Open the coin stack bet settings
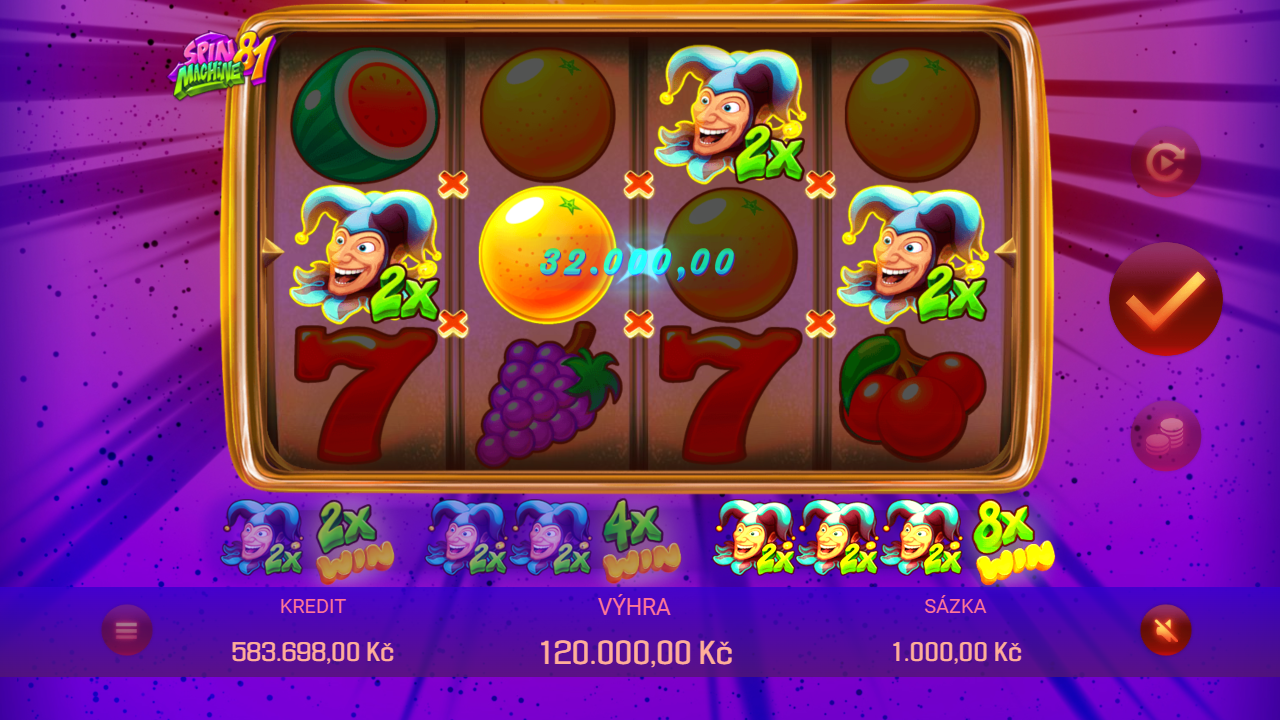The image size is (1280, 720). 1166,436
